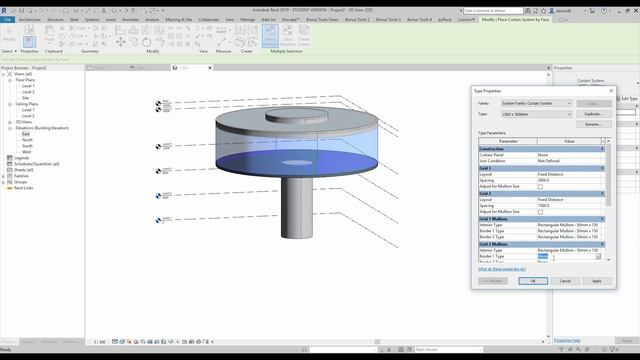Viewport: 640px width, 360px height.
Task: Click the Type Parameters vertical scrollbar
Action: coord(609,176)
